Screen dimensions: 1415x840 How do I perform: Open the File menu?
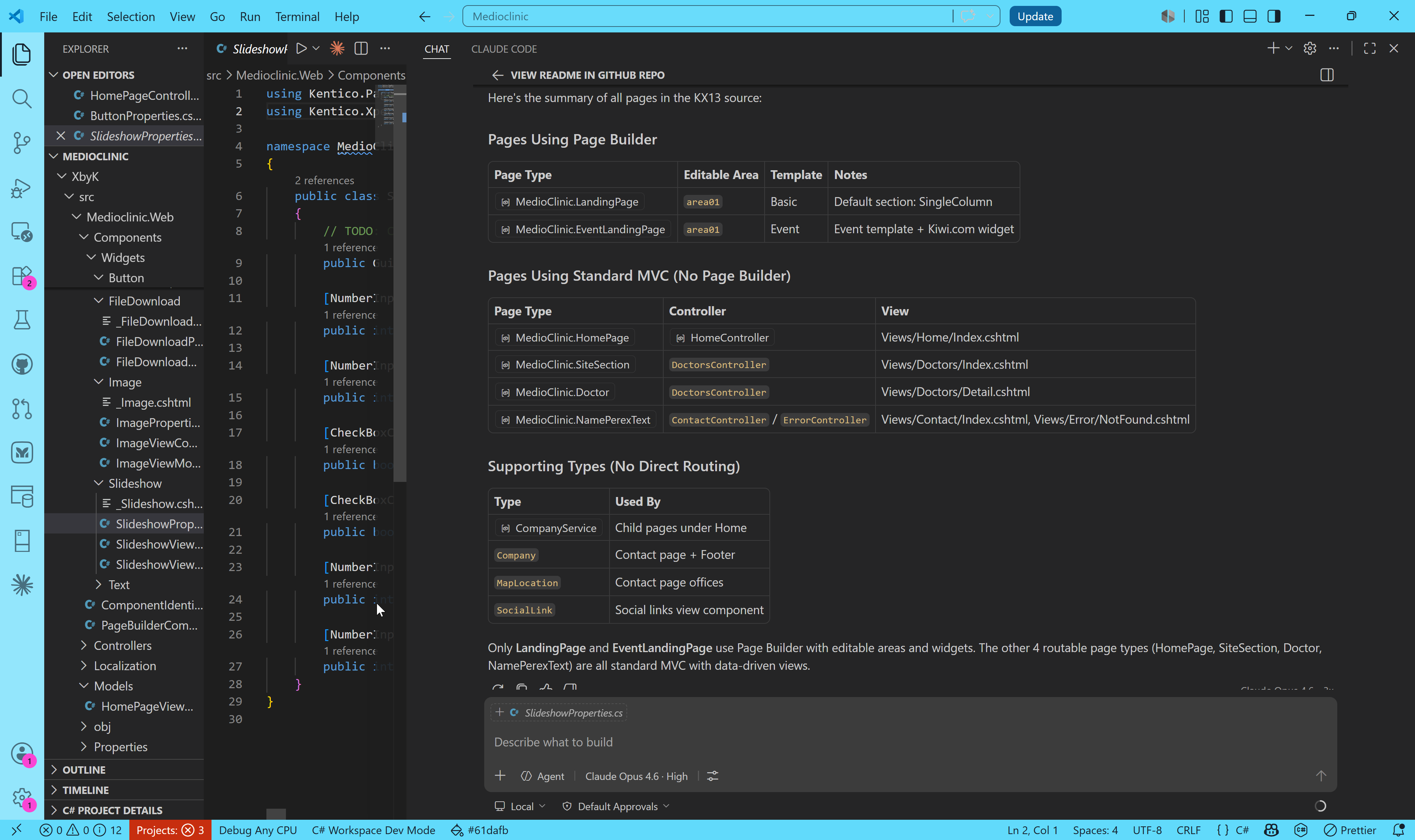click(x=48, y=17)
